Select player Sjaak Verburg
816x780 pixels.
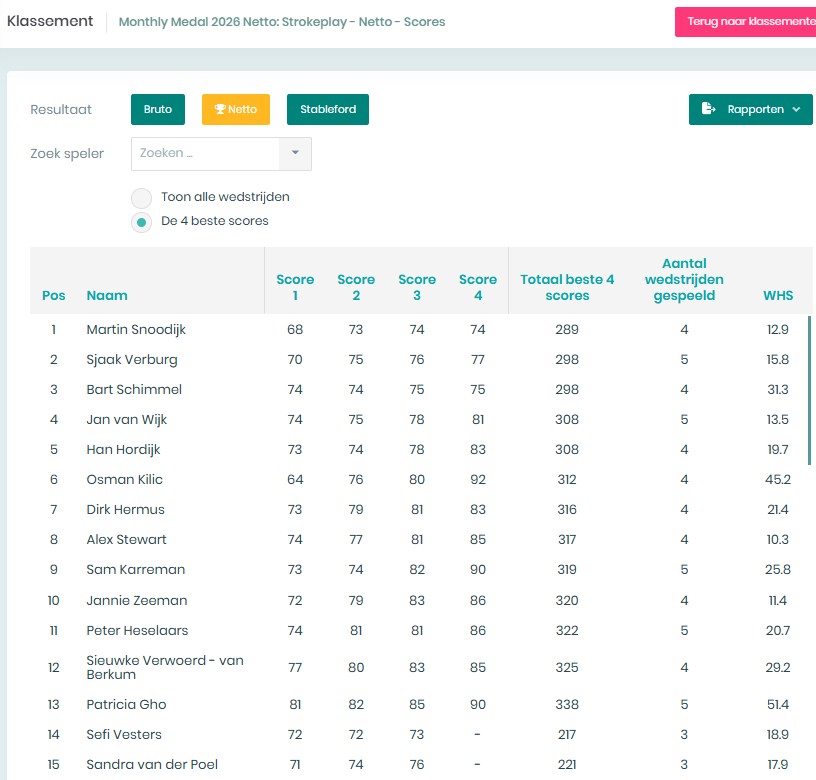point(132,360)
